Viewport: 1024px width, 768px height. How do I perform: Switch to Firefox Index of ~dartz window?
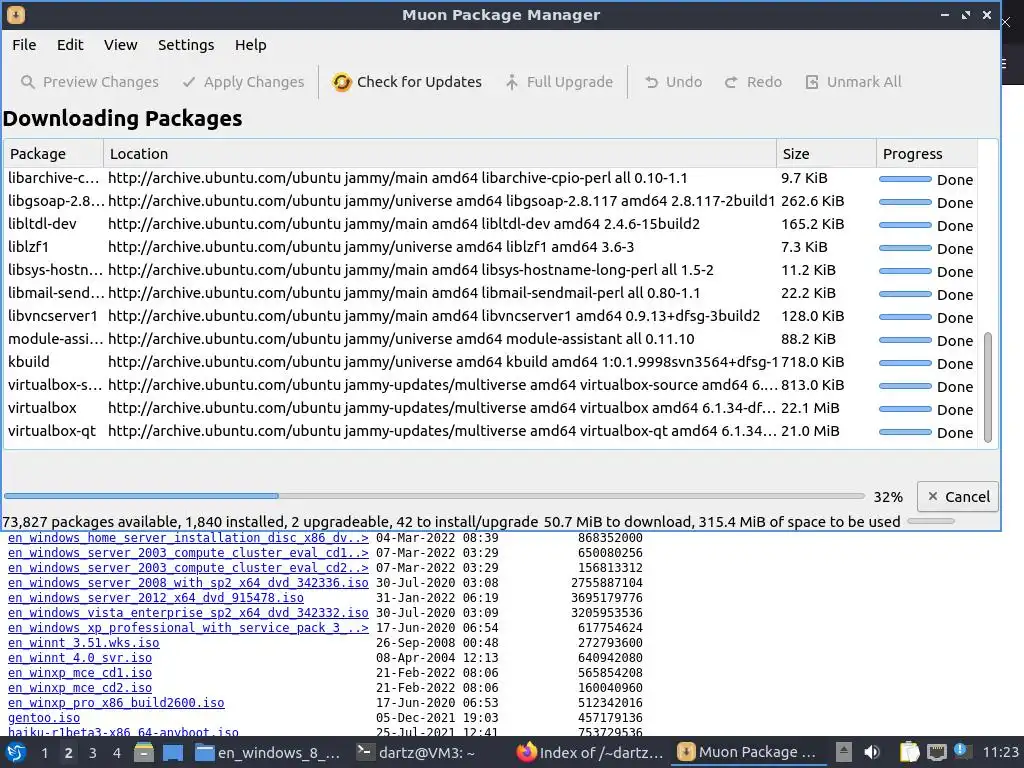590,752
